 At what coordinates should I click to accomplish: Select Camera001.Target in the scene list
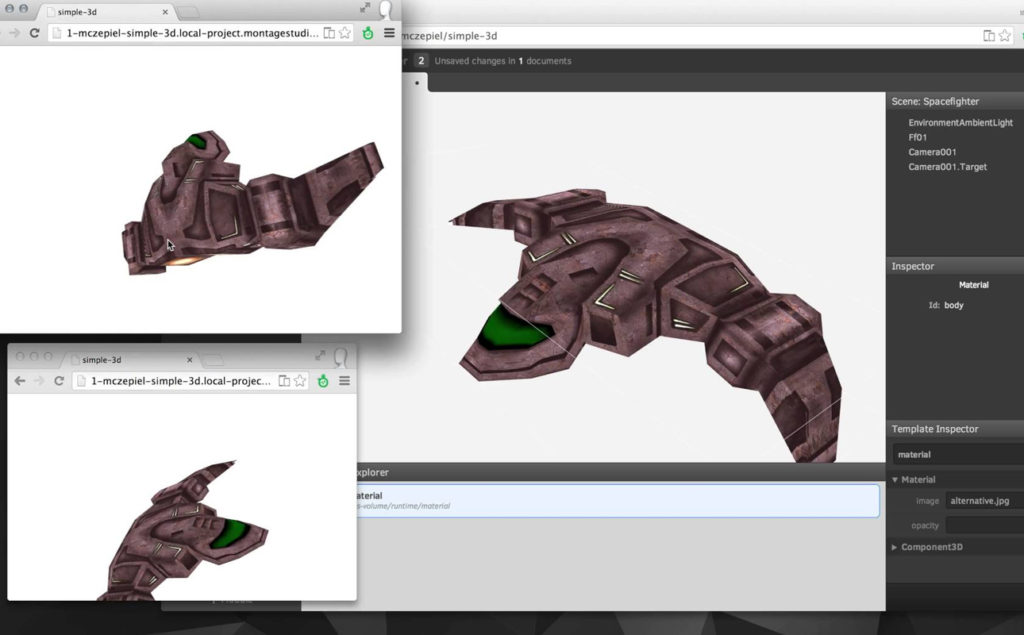pos(947,167)
